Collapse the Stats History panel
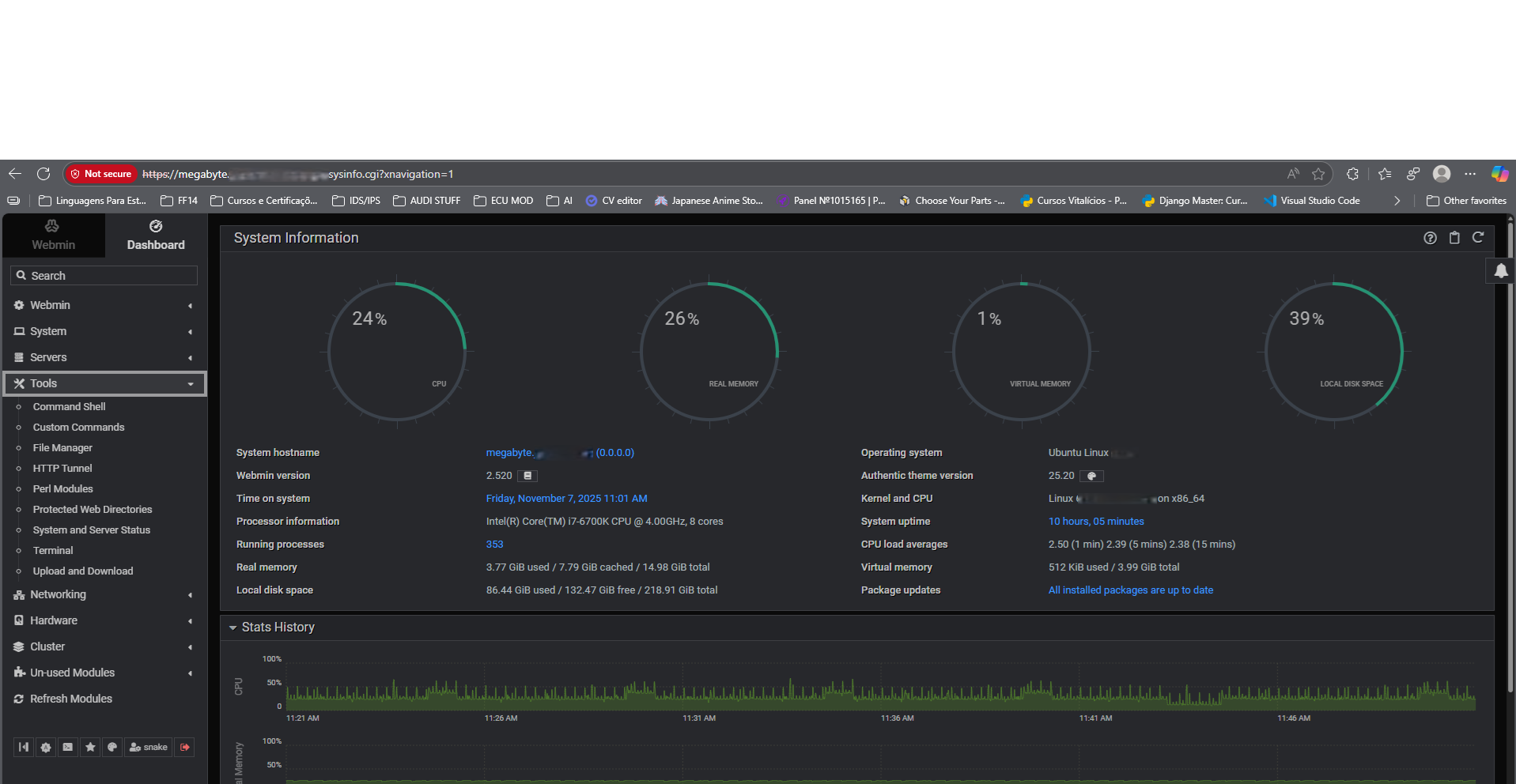The width and height of the screenshot is (1516, 784). pyautogui.click(x=233, y=627)
